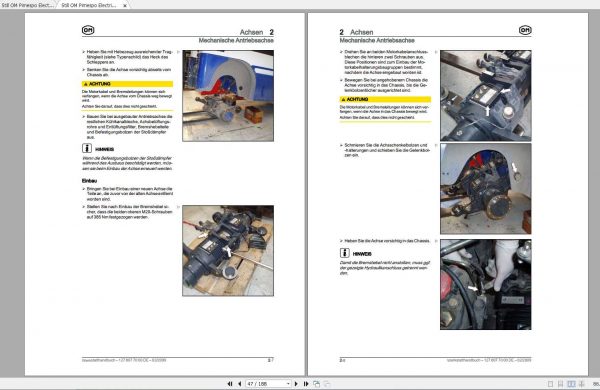This screenshot has width=600, height=390.
Task: Click the 'Einbau' heading on the left page
Action: point(89,181)
